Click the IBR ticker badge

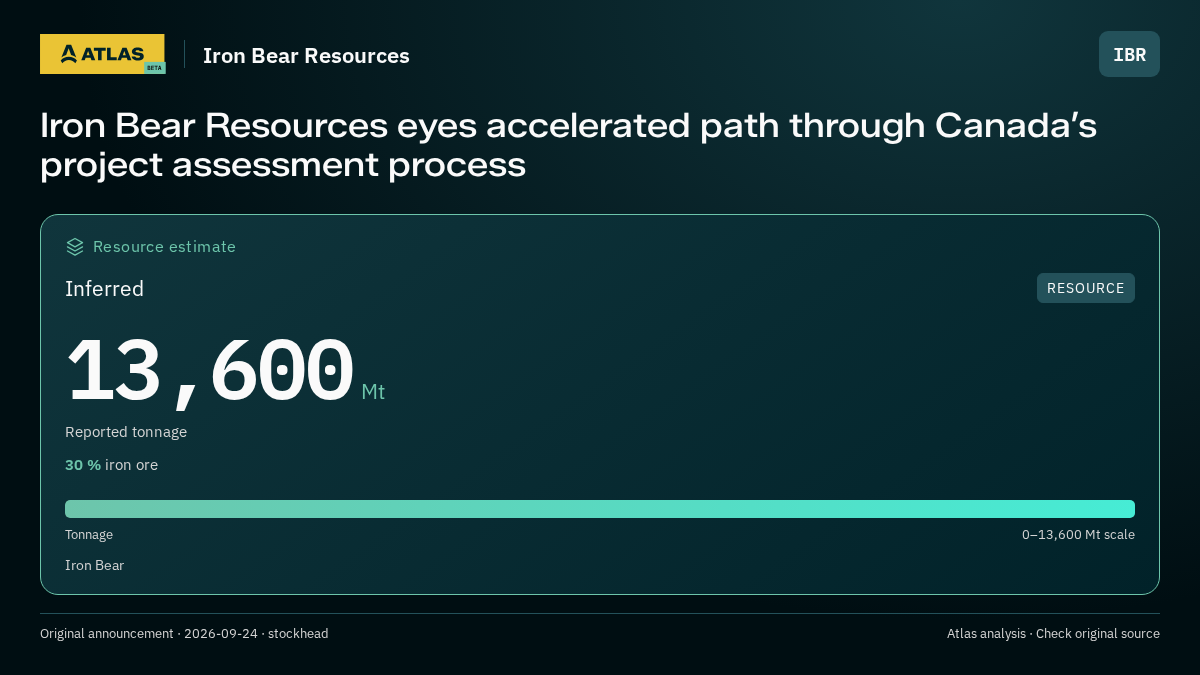pos(1129,54)
